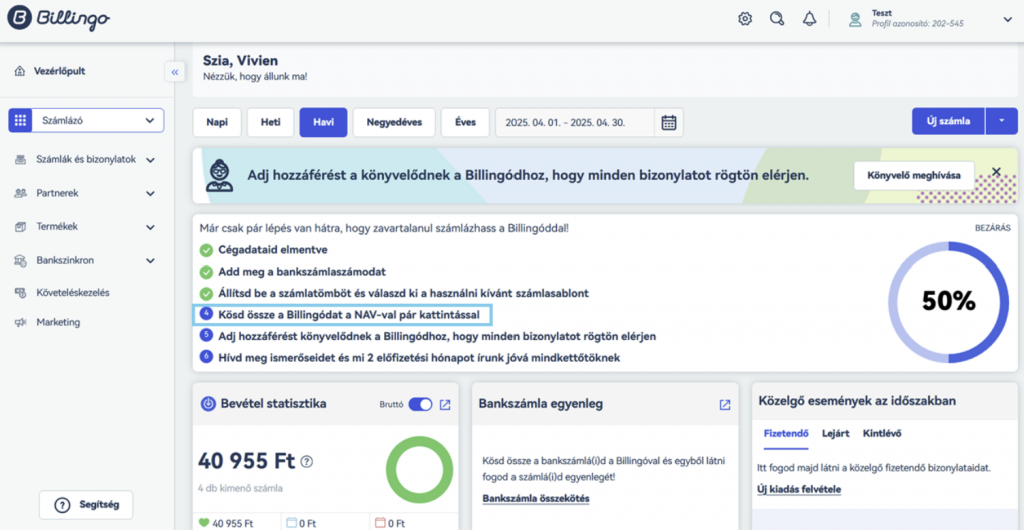This screenshot has width=1024, height=530.
Task: Click the Cégadataid elmentve checkmark
Action: pyautogui.click(x=206, y=250)
